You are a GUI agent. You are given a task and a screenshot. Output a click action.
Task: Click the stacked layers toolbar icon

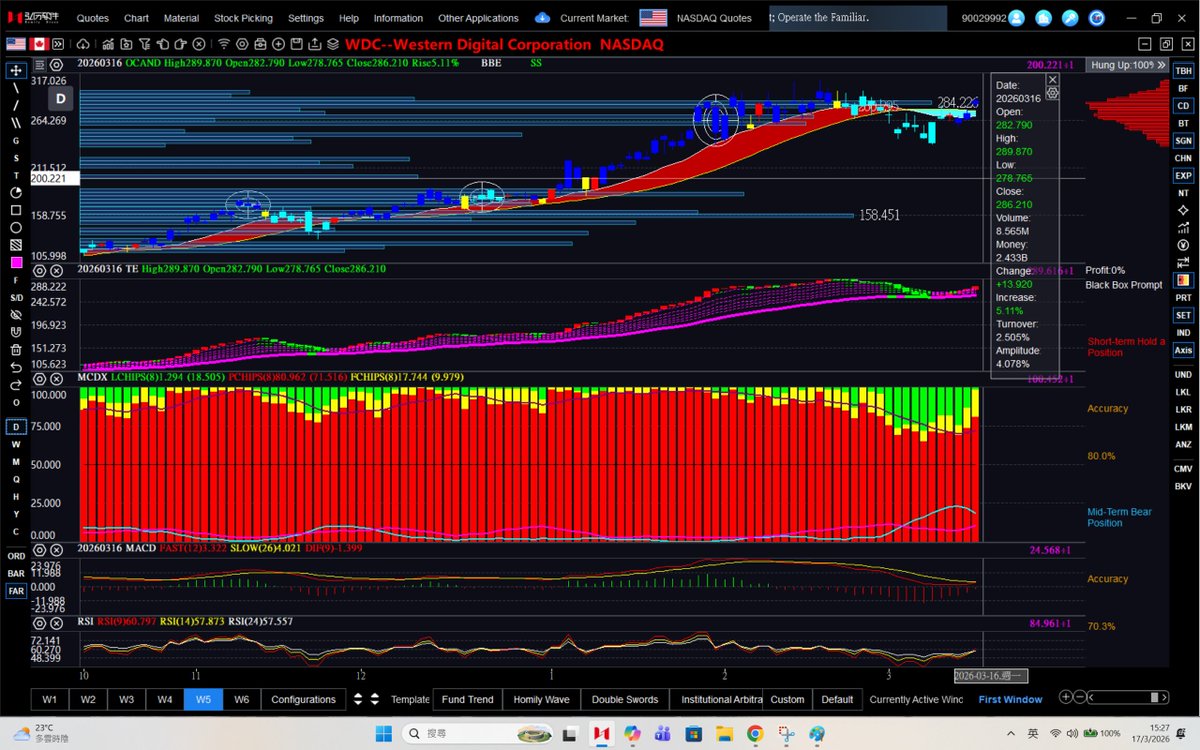tap(333, 44)
